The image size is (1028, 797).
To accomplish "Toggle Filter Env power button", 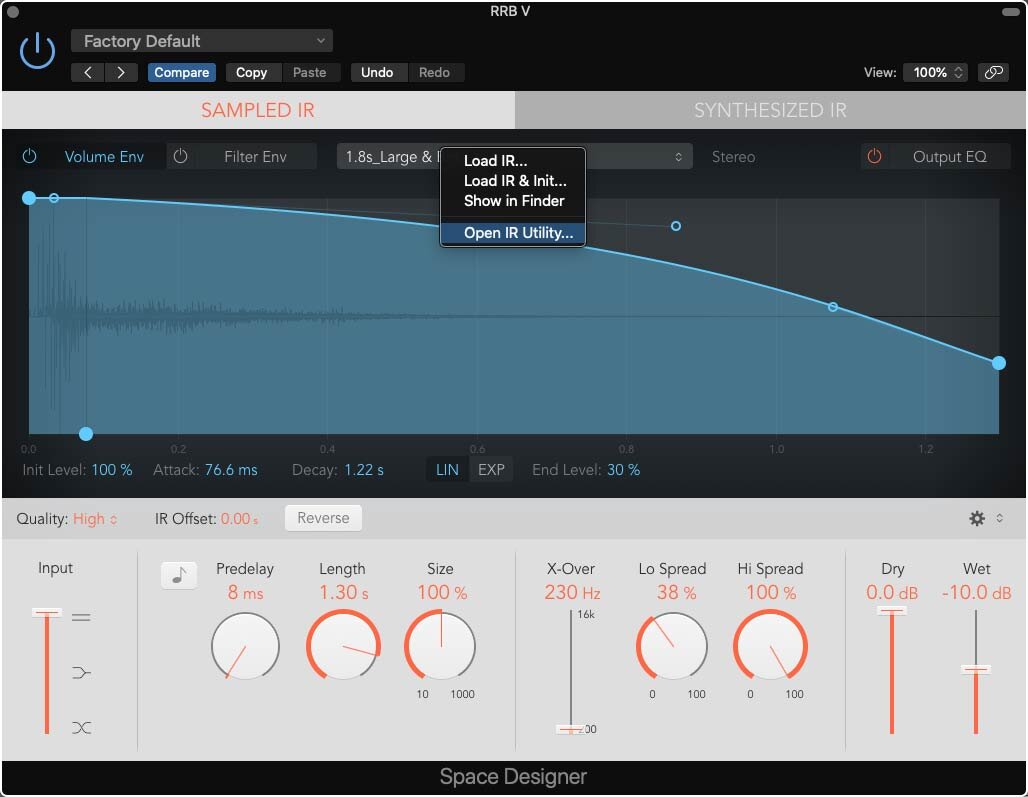I will tap(180, 157).
